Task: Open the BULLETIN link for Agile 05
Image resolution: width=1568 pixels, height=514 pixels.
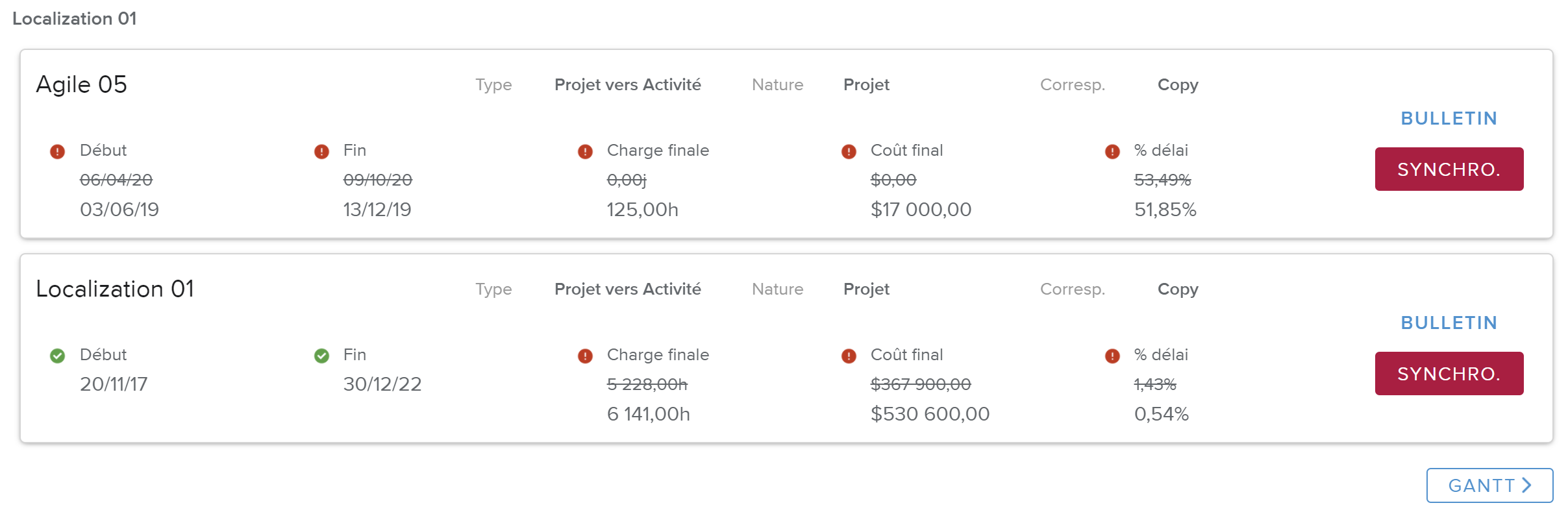Action: 1449,118
